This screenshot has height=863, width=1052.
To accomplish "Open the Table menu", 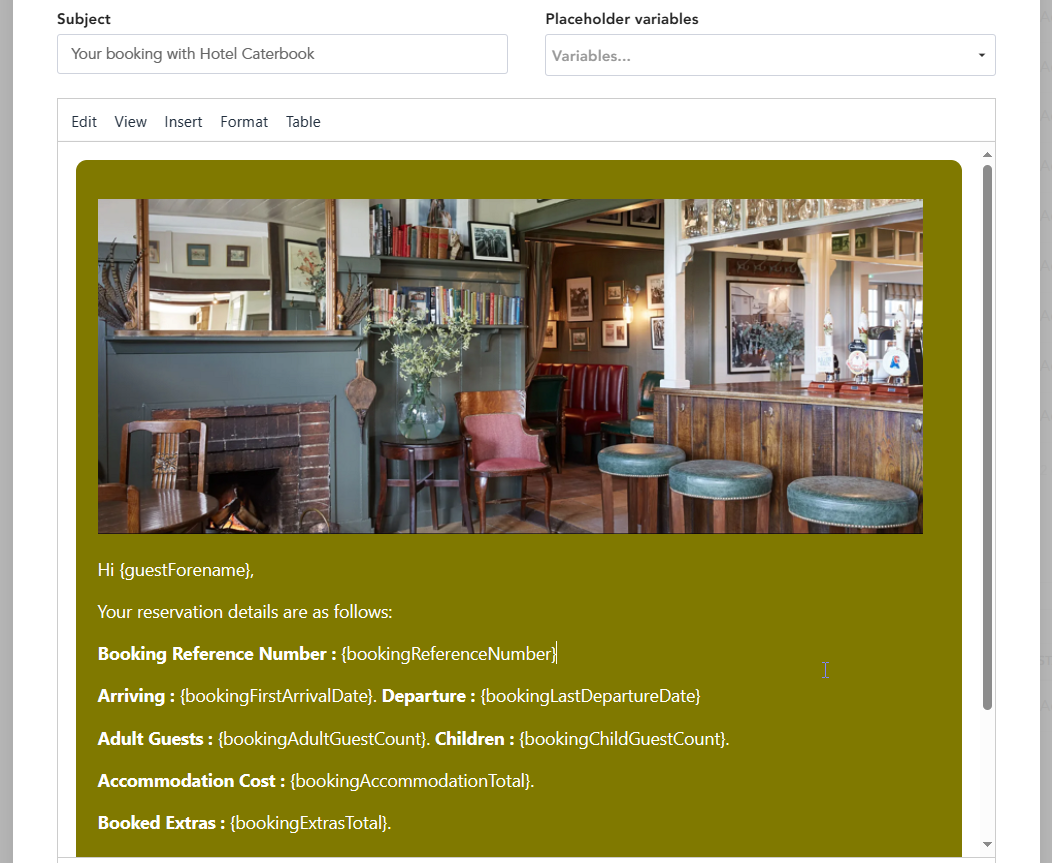I will (x=303, y=121).
